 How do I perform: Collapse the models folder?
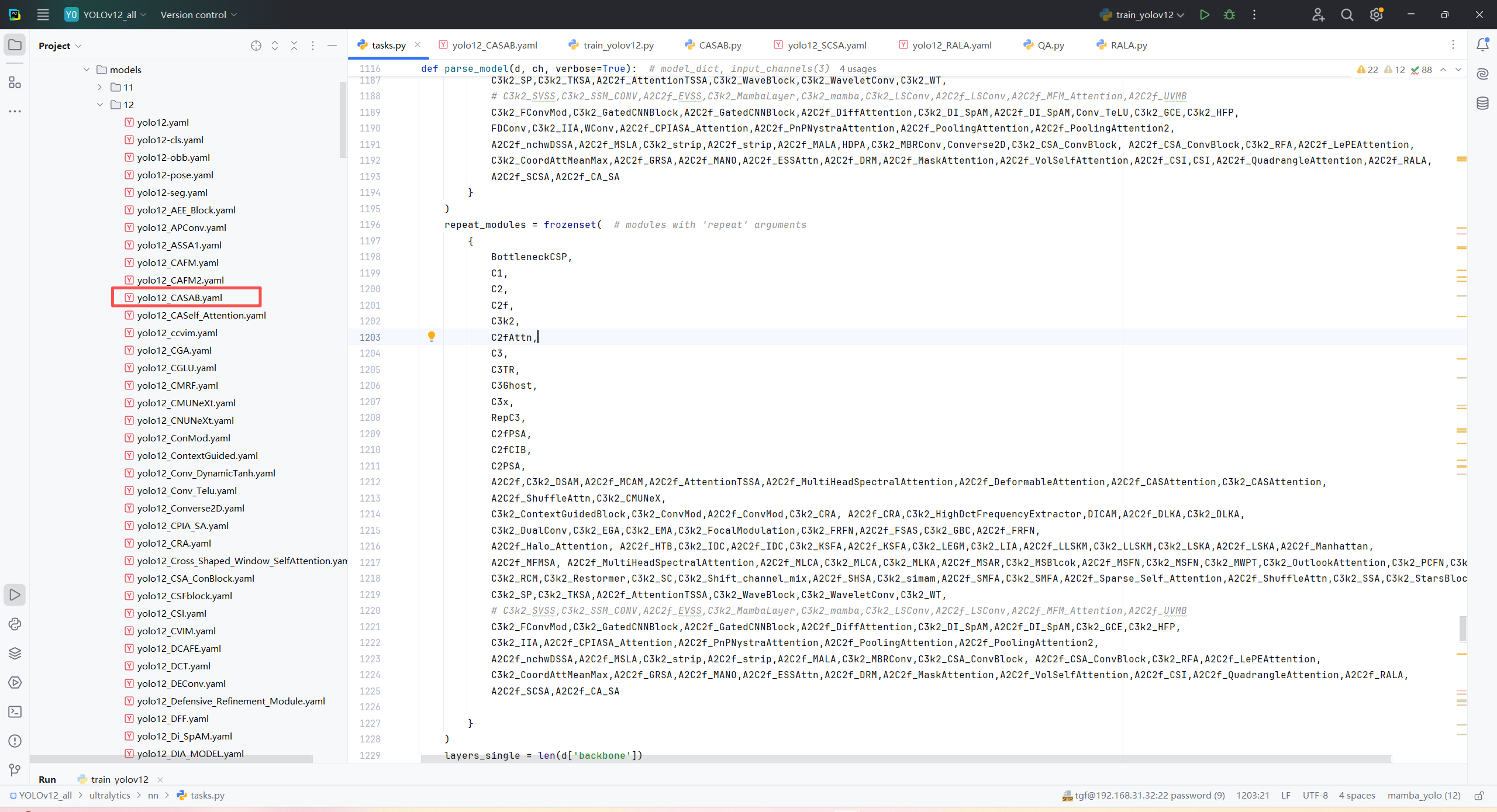pos(87,70)
